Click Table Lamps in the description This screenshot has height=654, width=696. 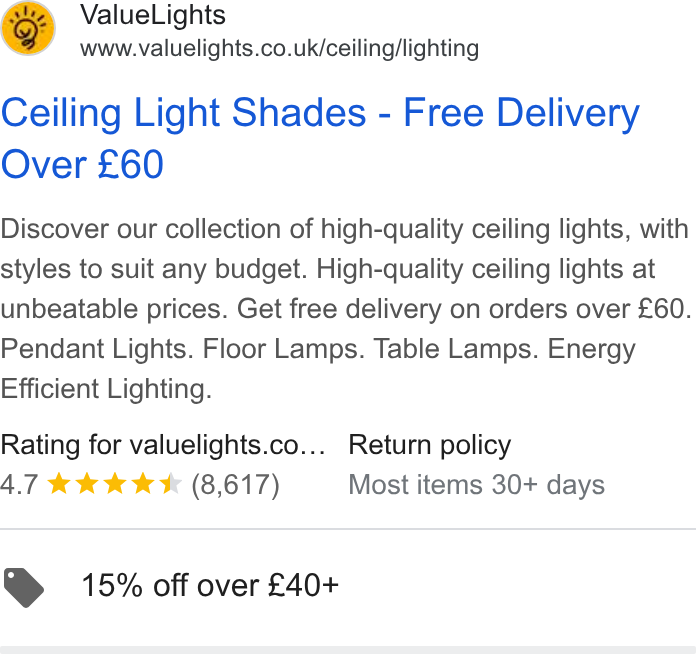coord(455,349)
